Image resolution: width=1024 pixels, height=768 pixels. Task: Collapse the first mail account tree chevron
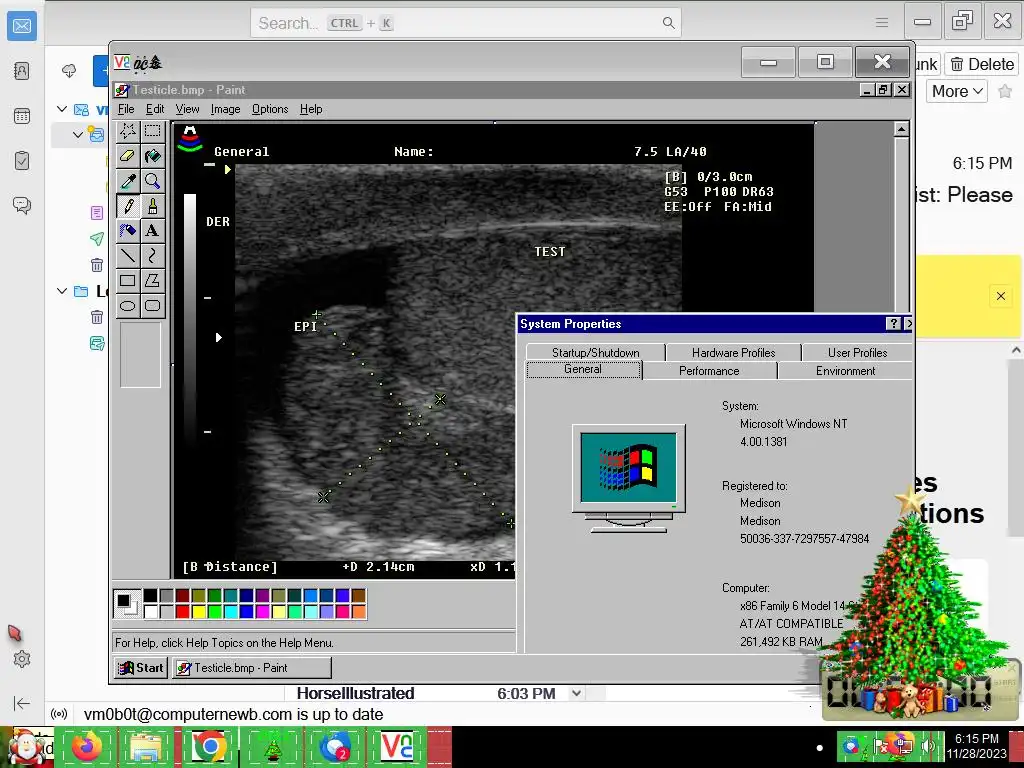click(62, 109)
